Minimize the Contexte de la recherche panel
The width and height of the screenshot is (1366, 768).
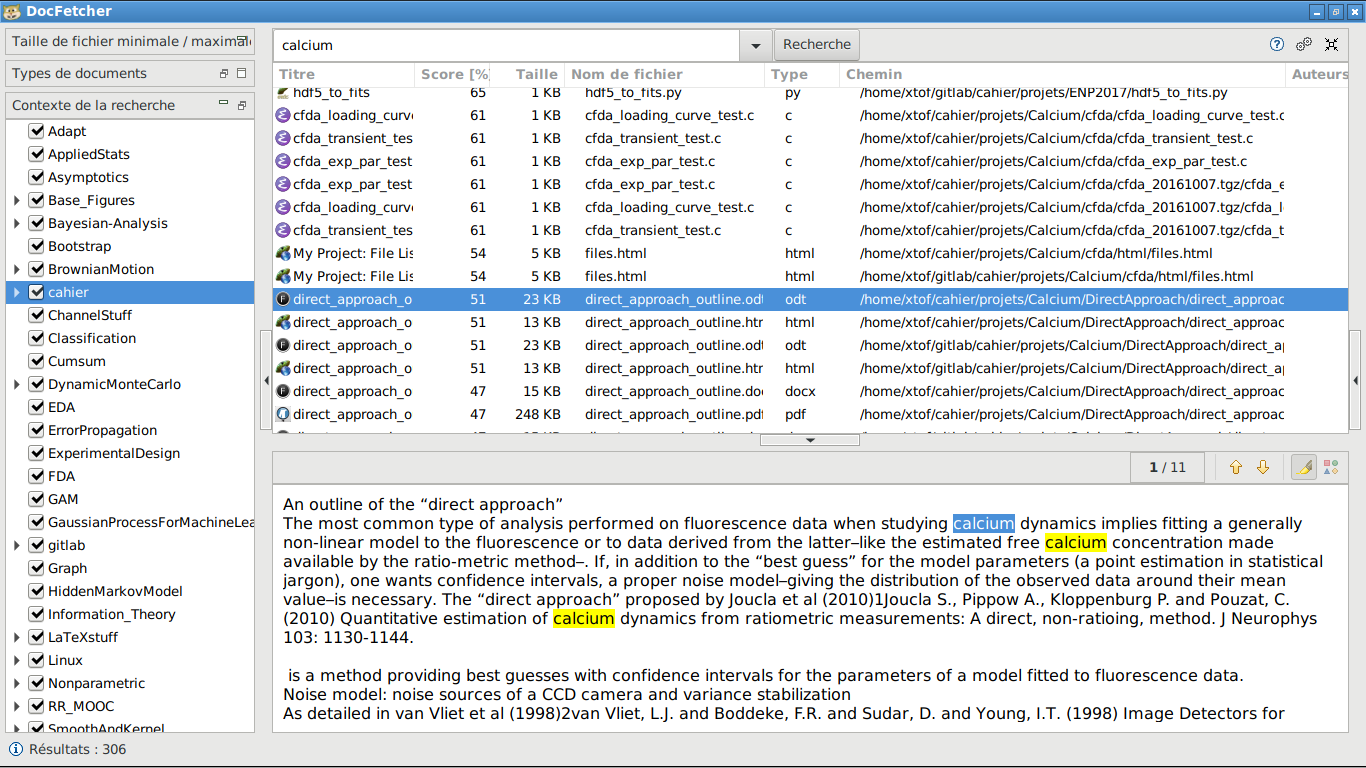click(x=224, y=104)
